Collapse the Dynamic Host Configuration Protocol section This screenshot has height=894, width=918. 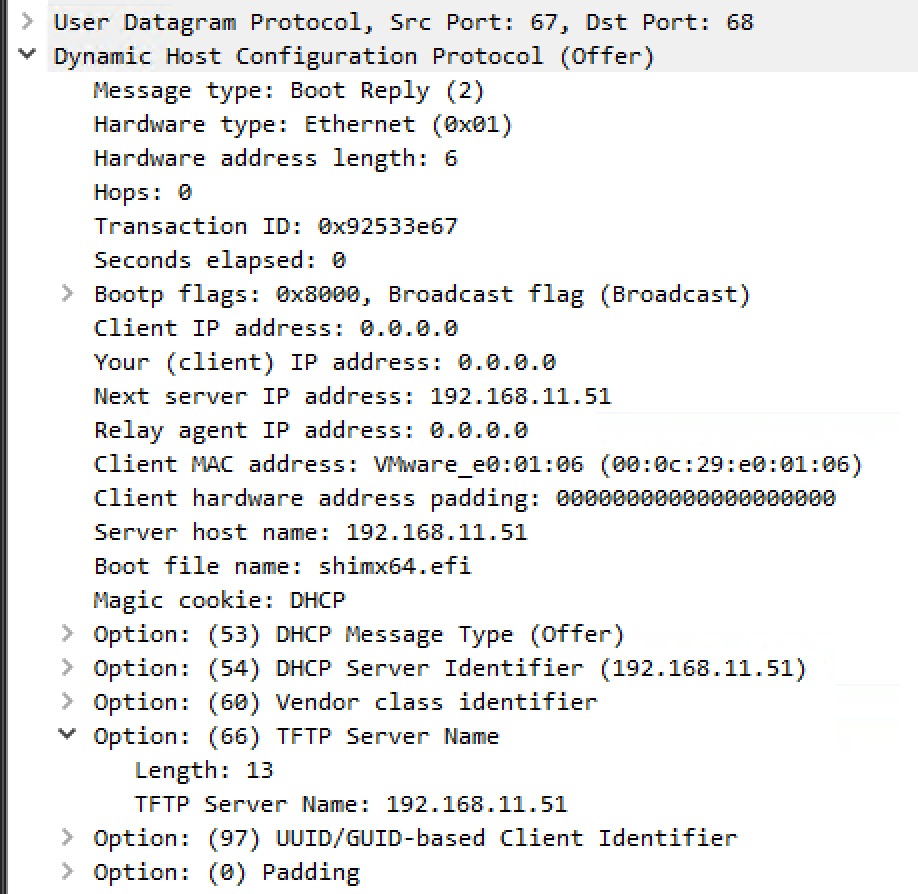(x=26, y=55)
